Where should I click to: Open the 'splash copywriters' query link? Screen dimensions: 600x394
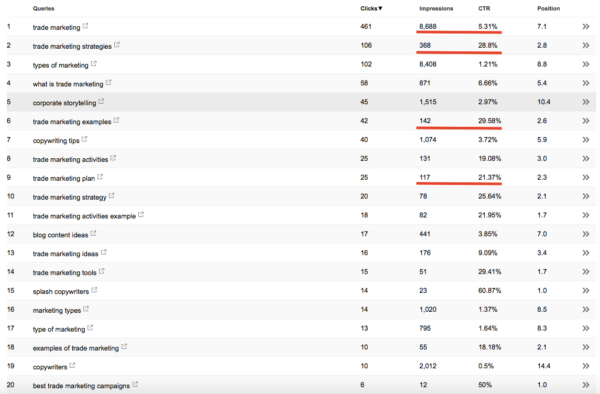[61, 291]
